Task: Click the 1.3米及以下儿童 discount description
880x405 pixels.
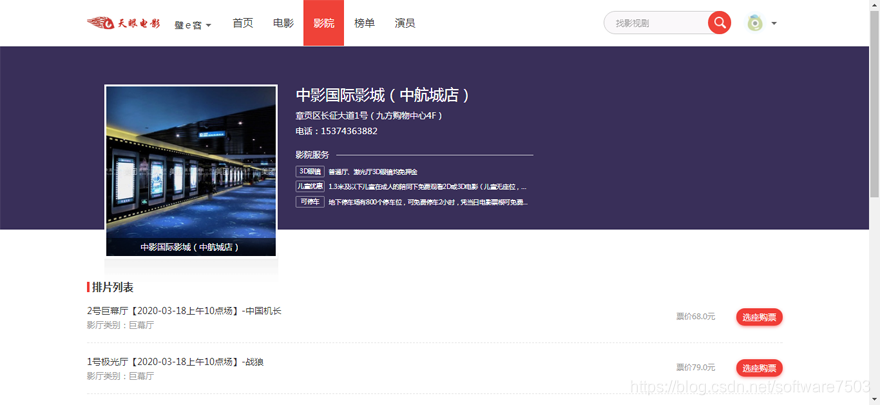Action: coord(427,187)
